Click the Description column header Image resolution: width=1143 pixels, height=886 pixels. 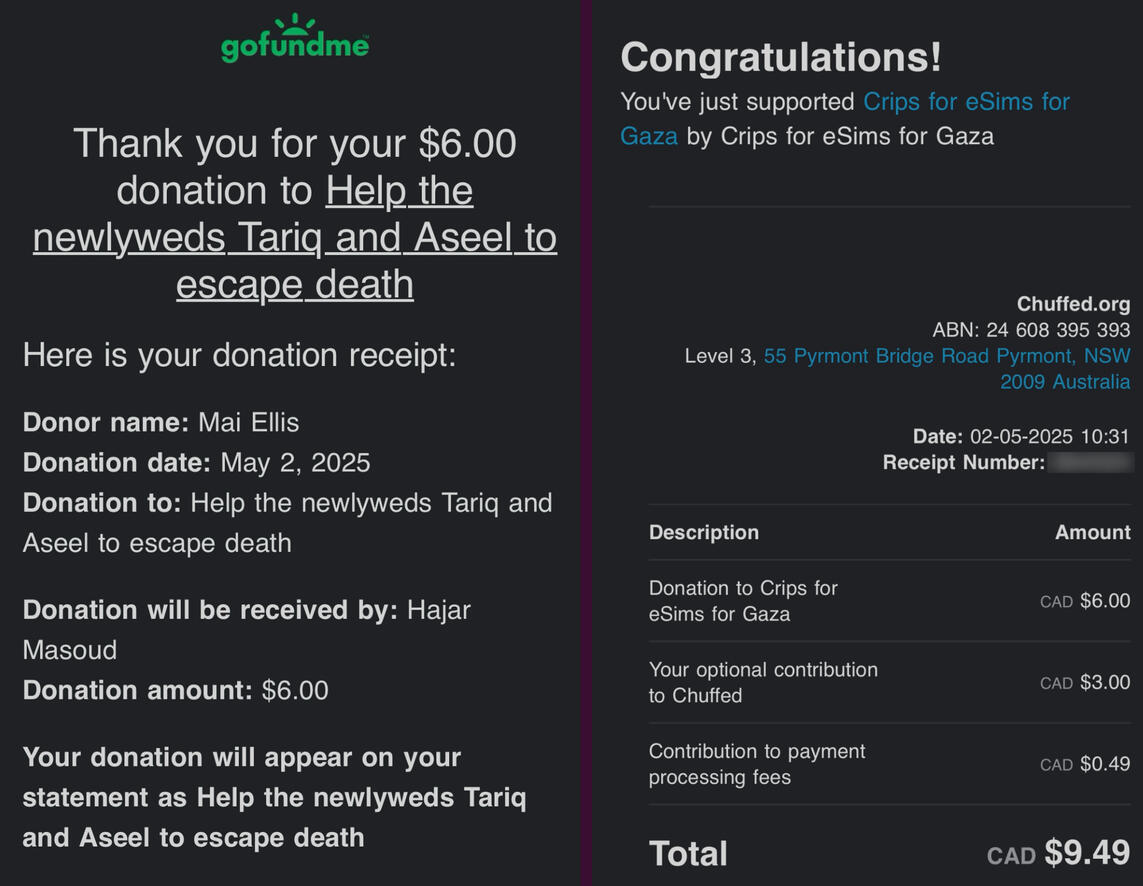pos(704,533)
